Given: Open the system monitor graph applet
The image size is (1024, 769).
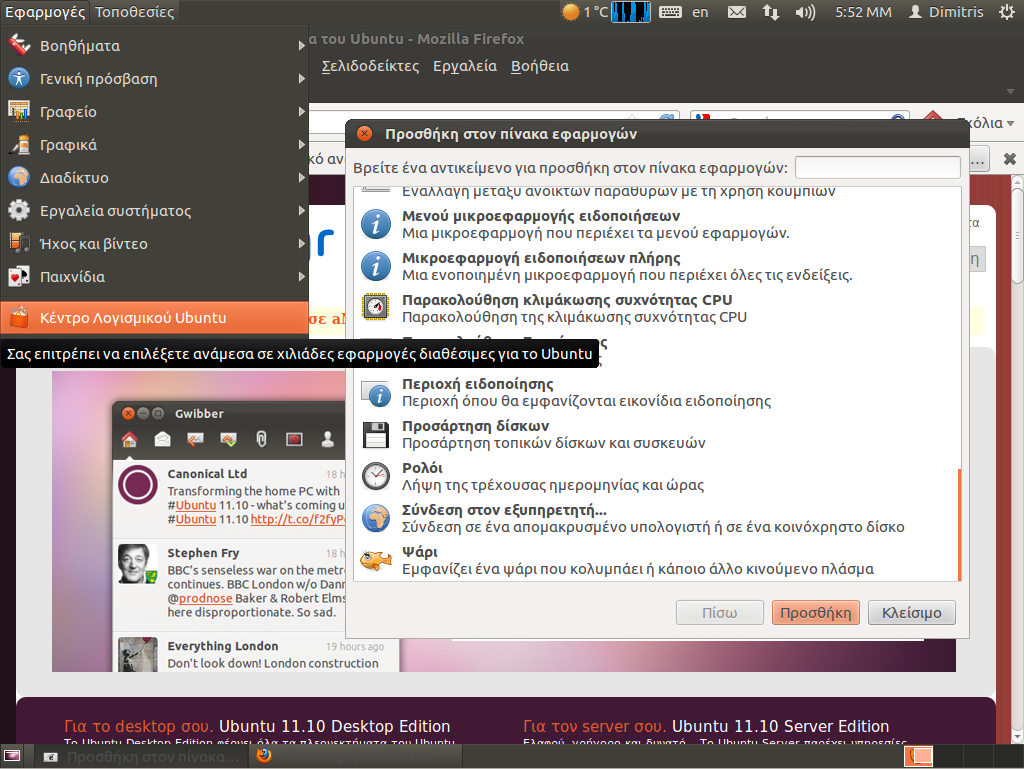Looking at the screenshot, I should (631, 12).
